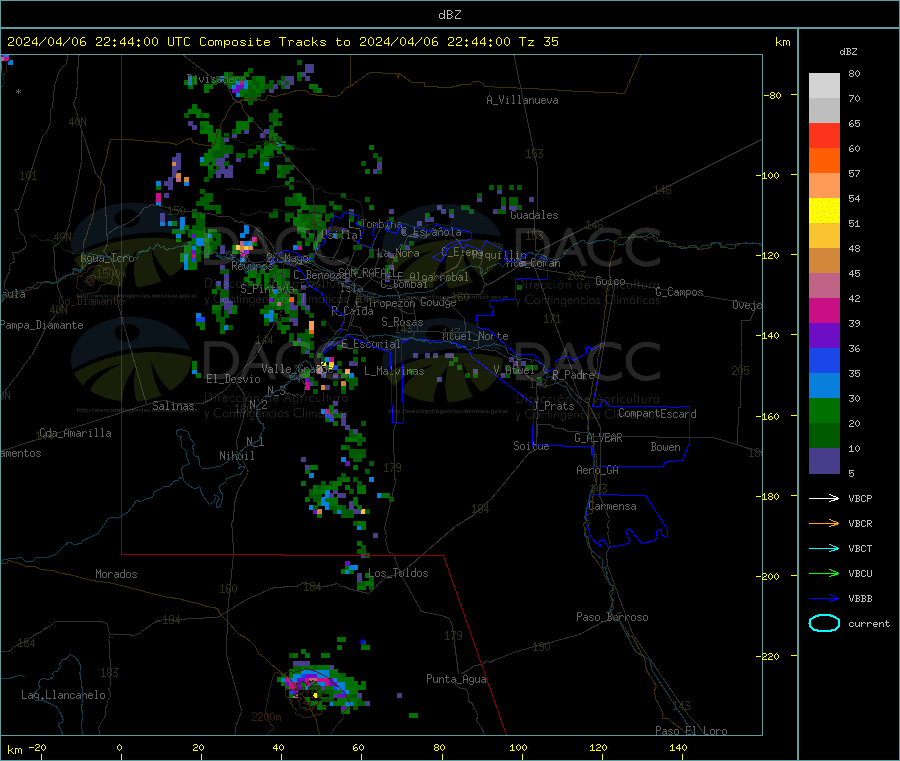
Task: Click the VBCP legend label text
Action: pyautogui.click(x=860, y=498)
